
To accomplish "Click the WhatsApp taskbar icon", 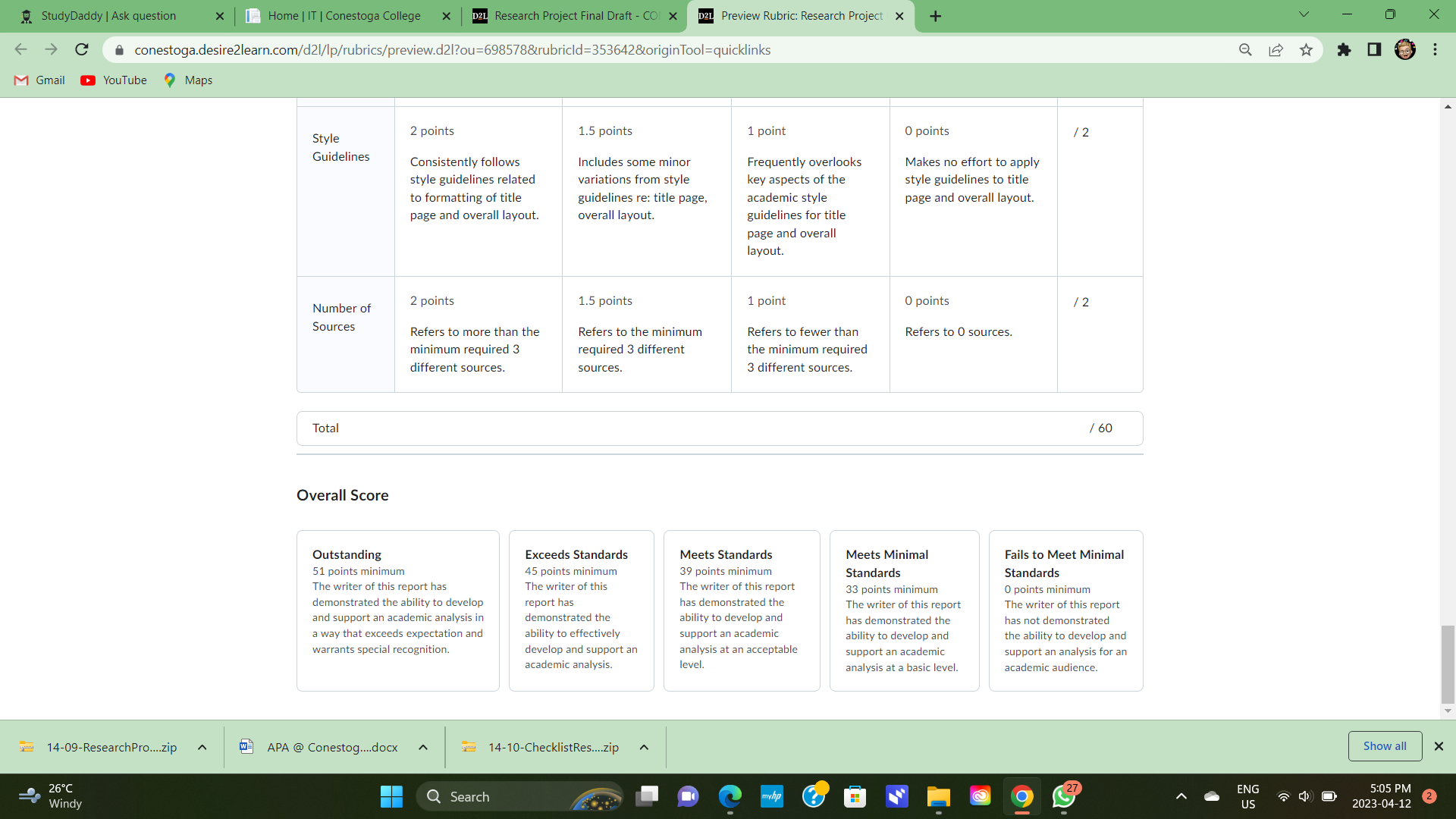I will pyautogui.click(x=1063, y=796).
